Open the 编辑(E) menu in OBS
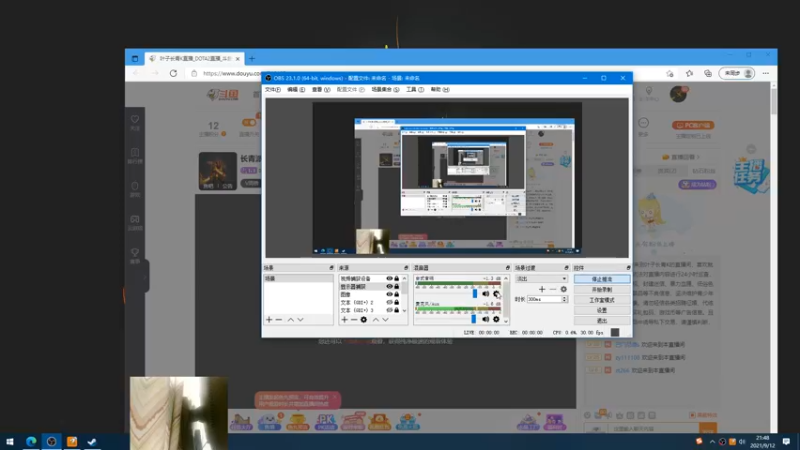The height and width of the screenshot is (450, 800). click(295, 90)
